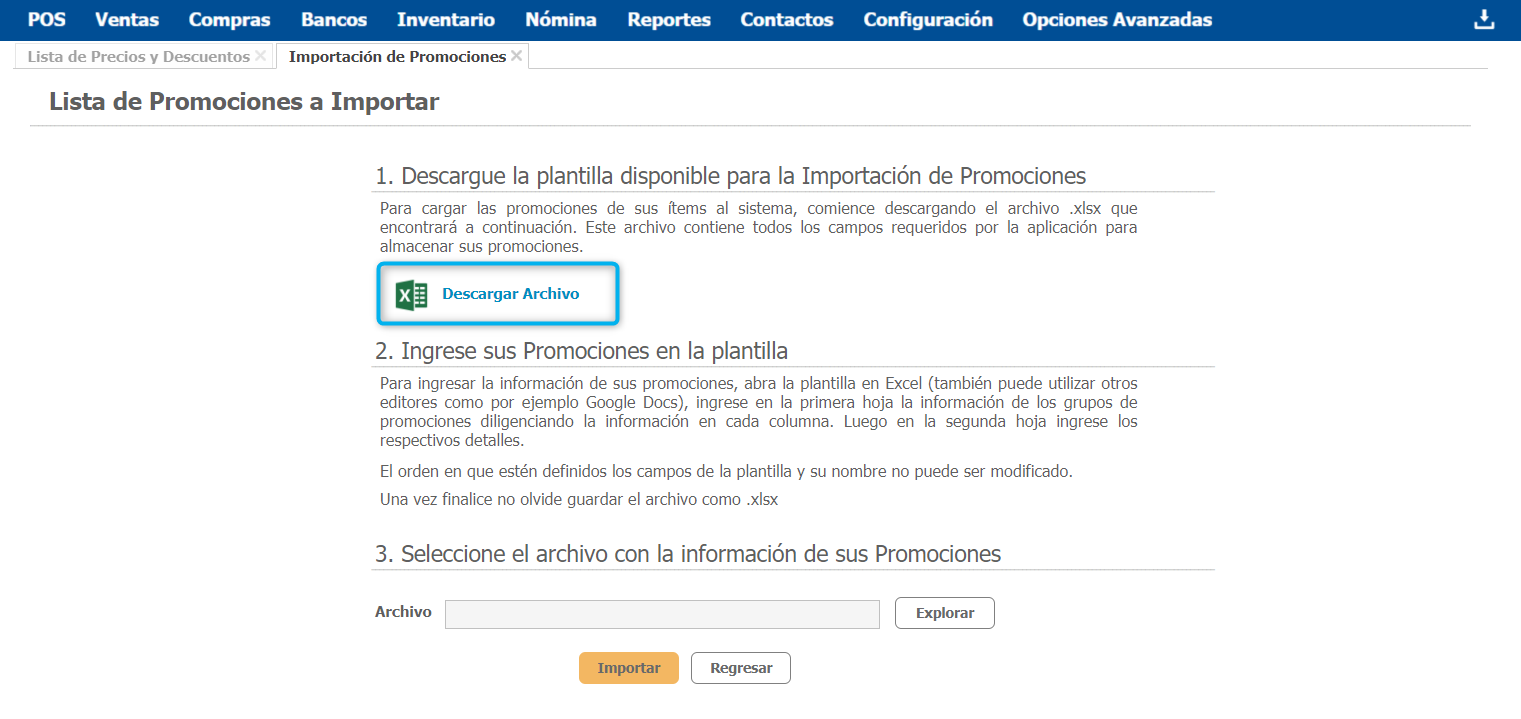Viewport: 1521px width, 719px height.
Task: Open the Inventario menu
Action: 445,20
